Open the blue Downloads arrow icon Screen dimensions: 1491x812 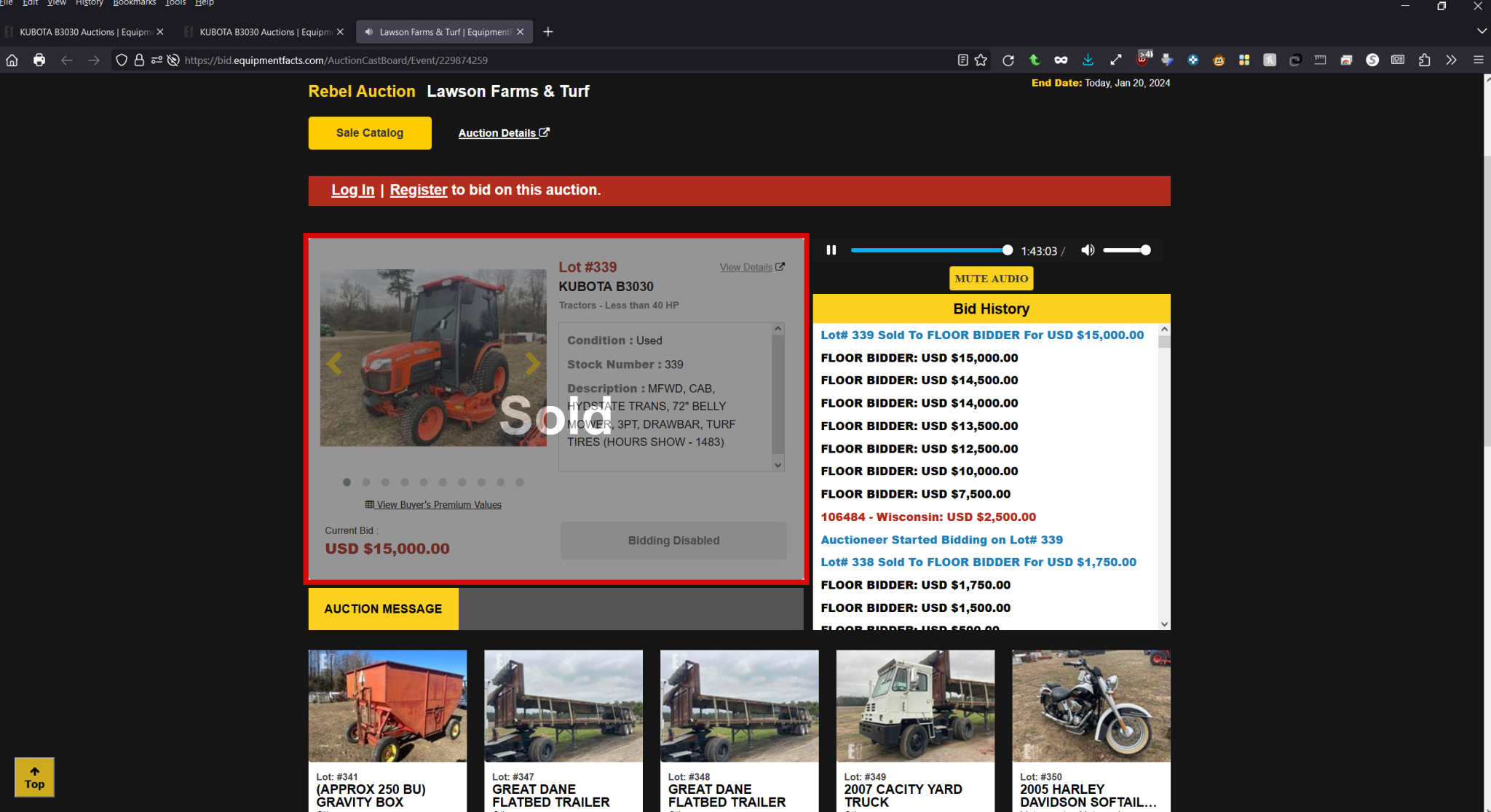(1088, 60)
